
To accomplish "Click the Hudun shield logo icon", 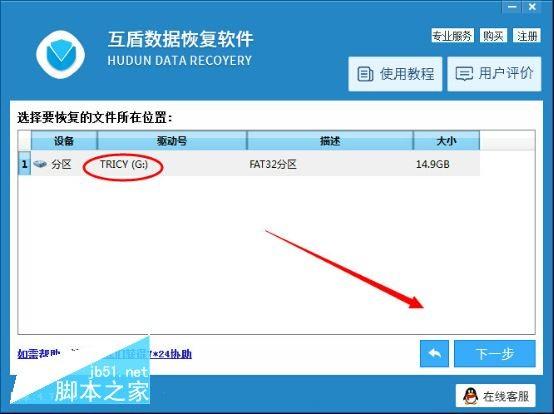I will pos(60,54).
